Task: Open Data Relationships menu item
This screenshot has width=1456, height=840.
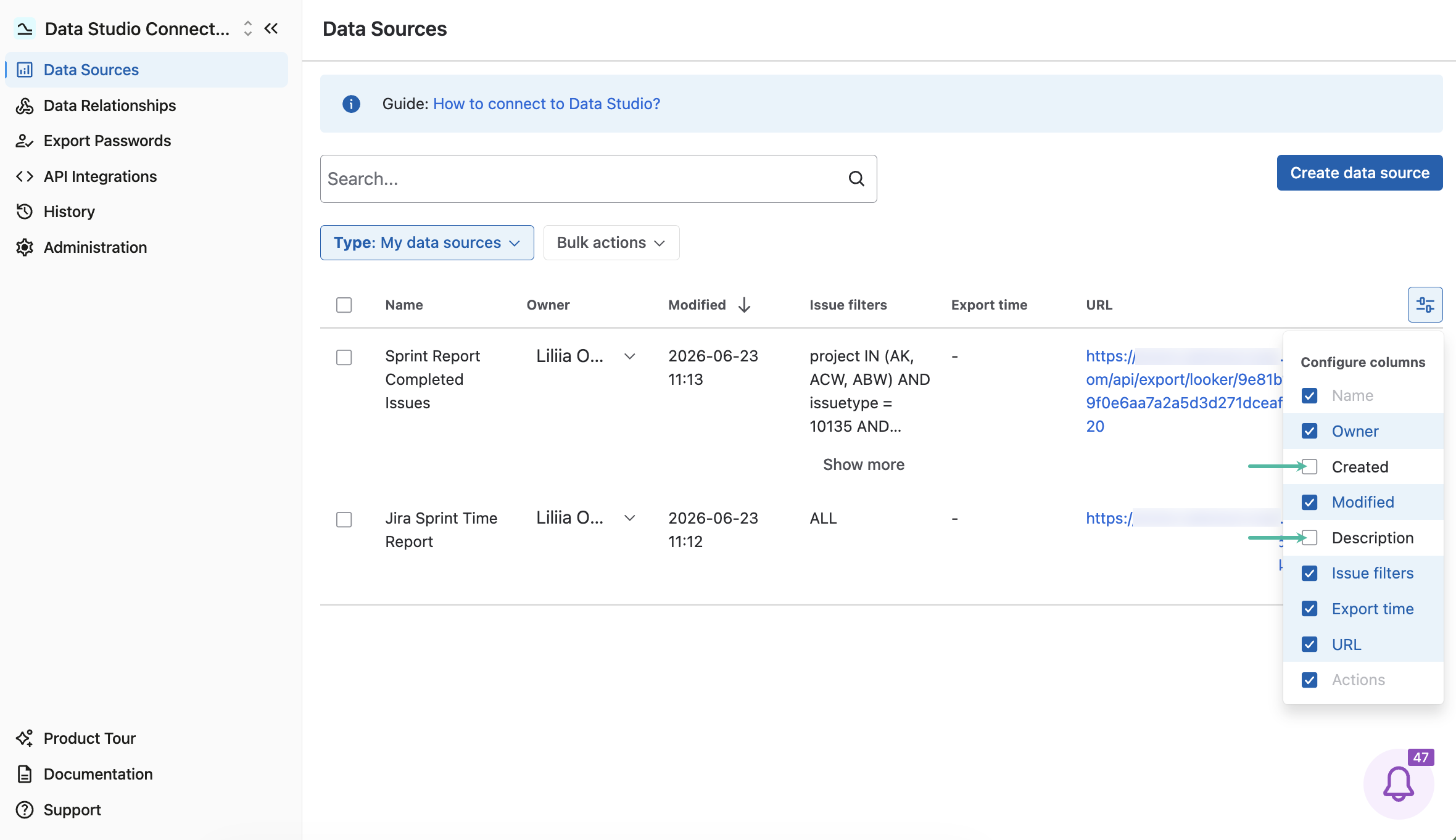Action: 146,105
